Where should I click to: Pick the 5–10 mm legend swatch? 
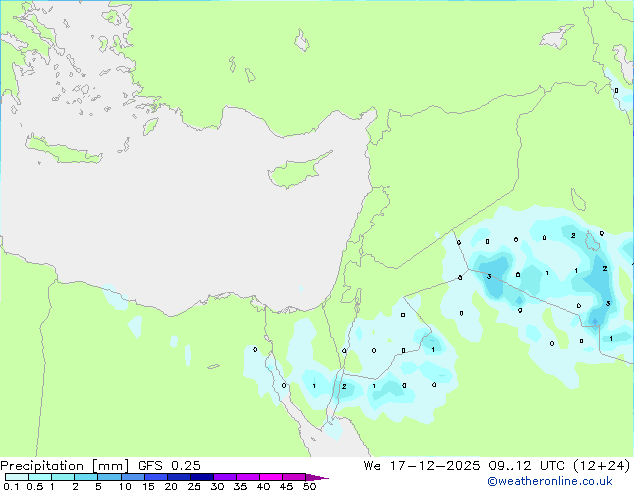[x=109, y=477]
